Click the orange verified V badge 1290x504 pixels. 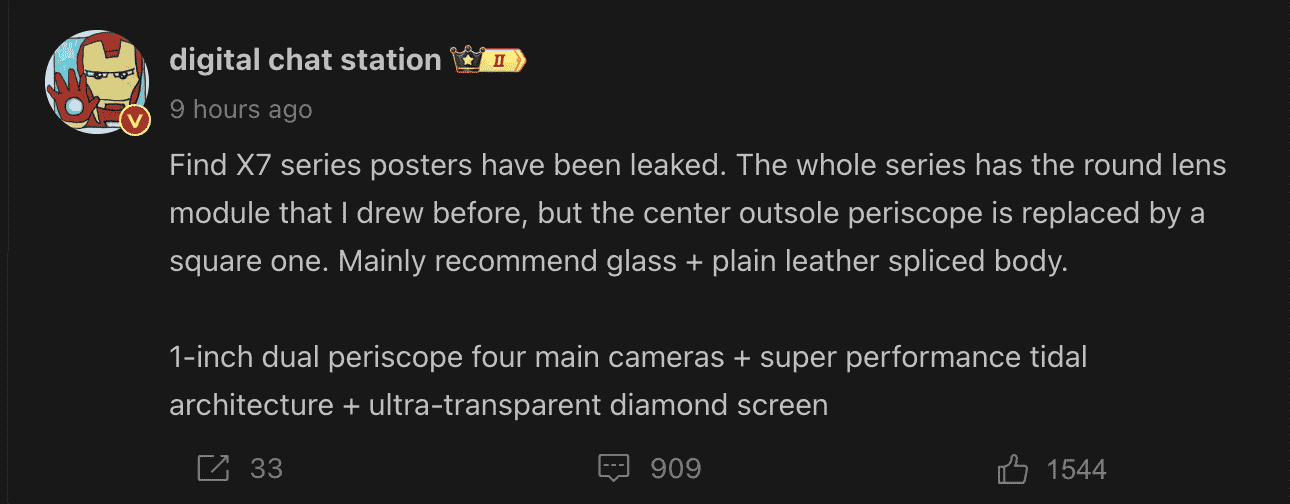click(135, 122)
